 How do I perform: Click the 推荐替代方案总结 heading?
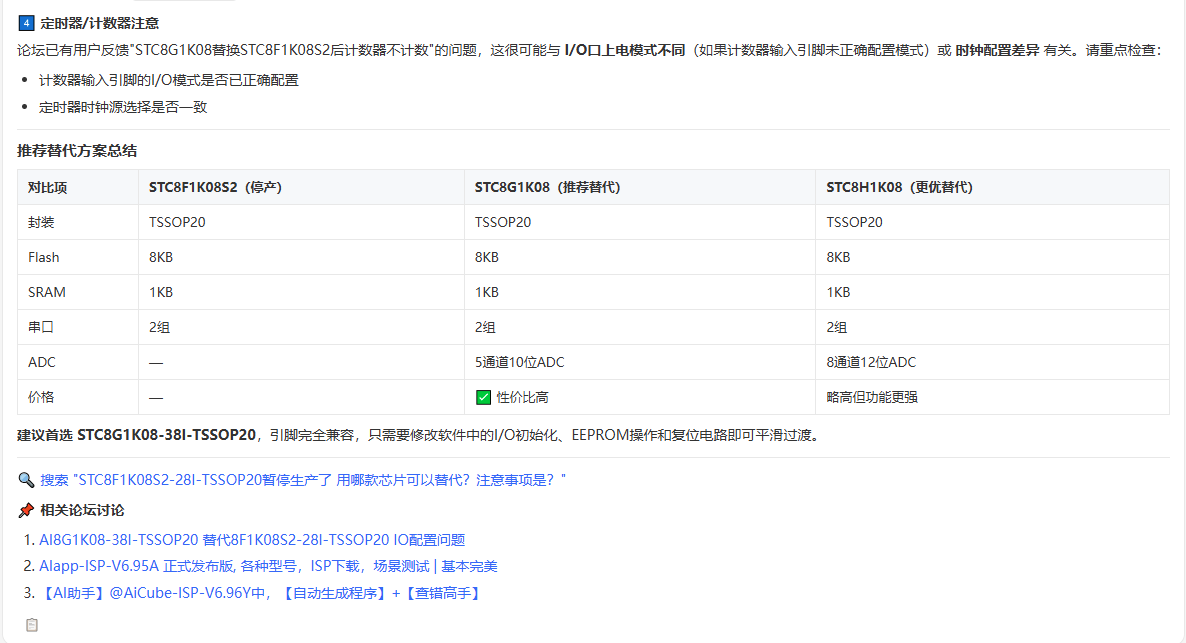[x=77, y=151]
